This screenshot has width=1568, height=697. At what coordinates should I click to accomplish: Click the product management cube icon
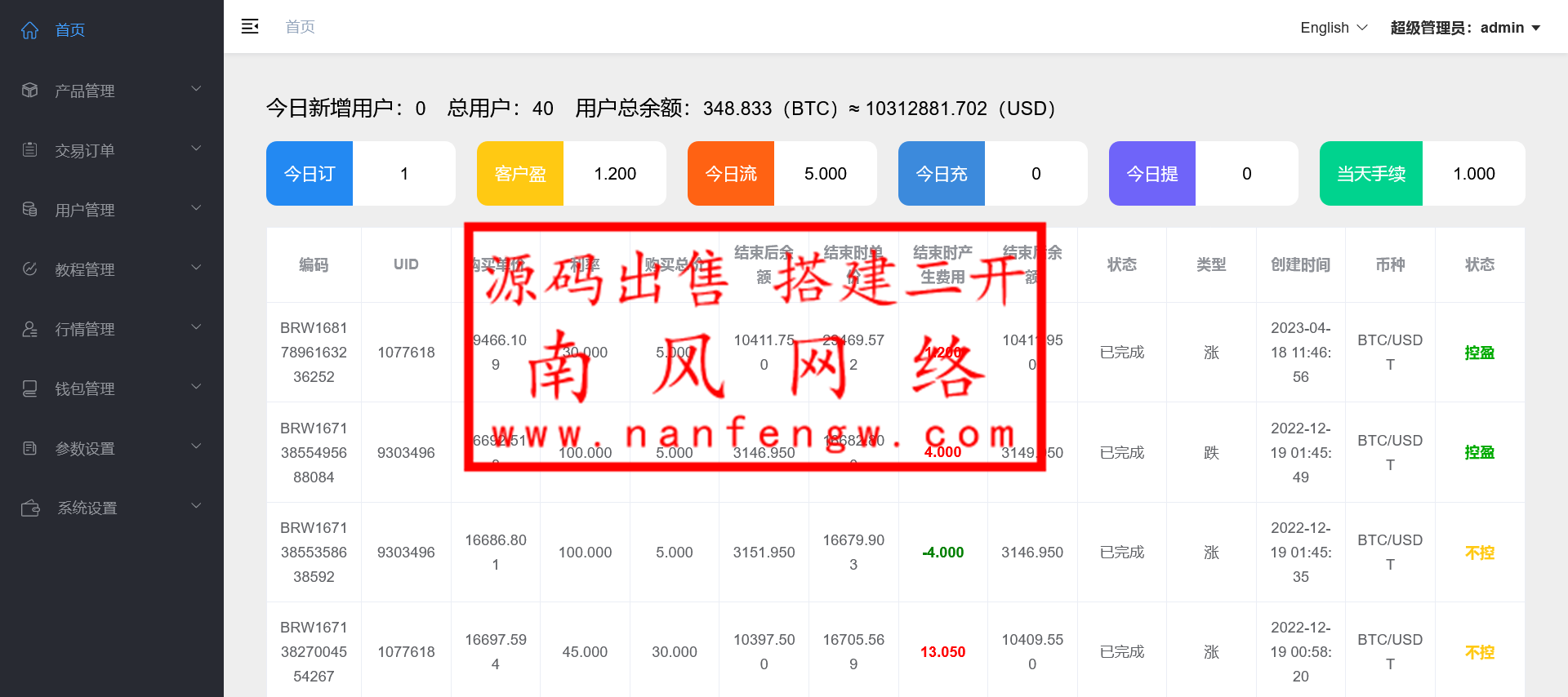pyautogui.click(x=30, y=91)
